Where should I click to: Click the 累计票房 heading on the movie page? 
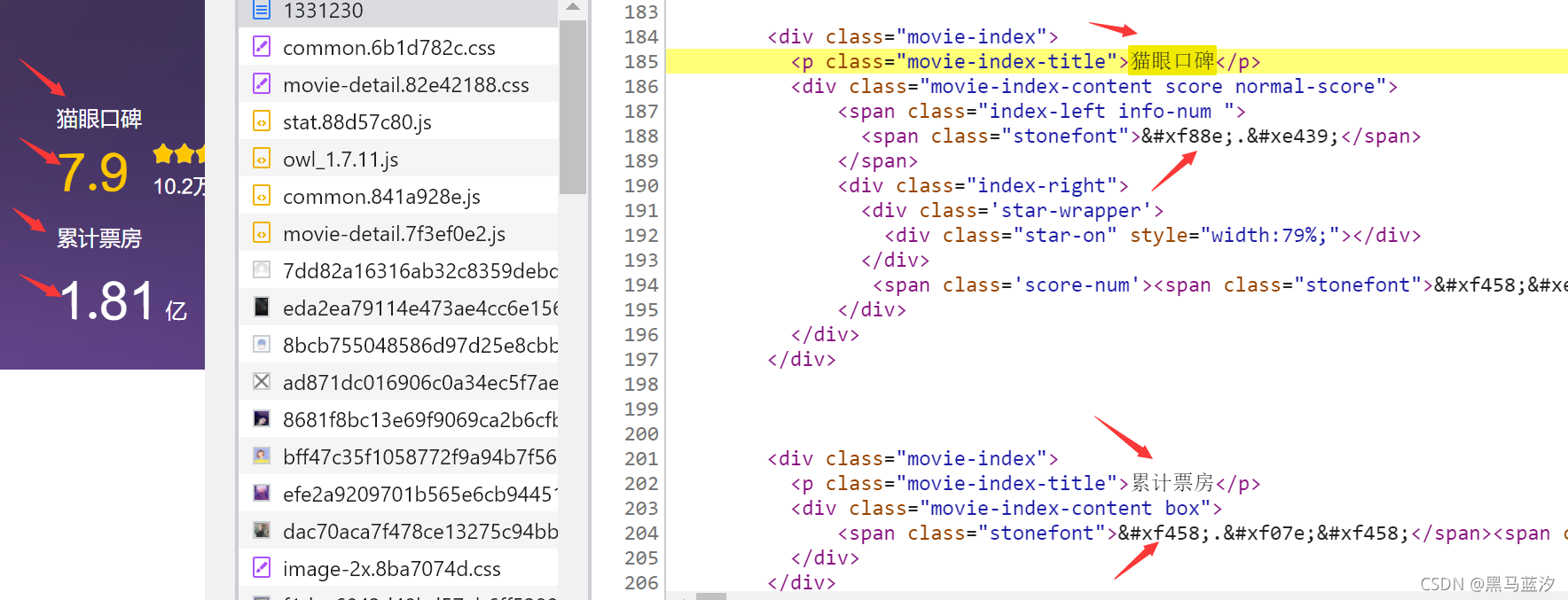tap(99, 238)
